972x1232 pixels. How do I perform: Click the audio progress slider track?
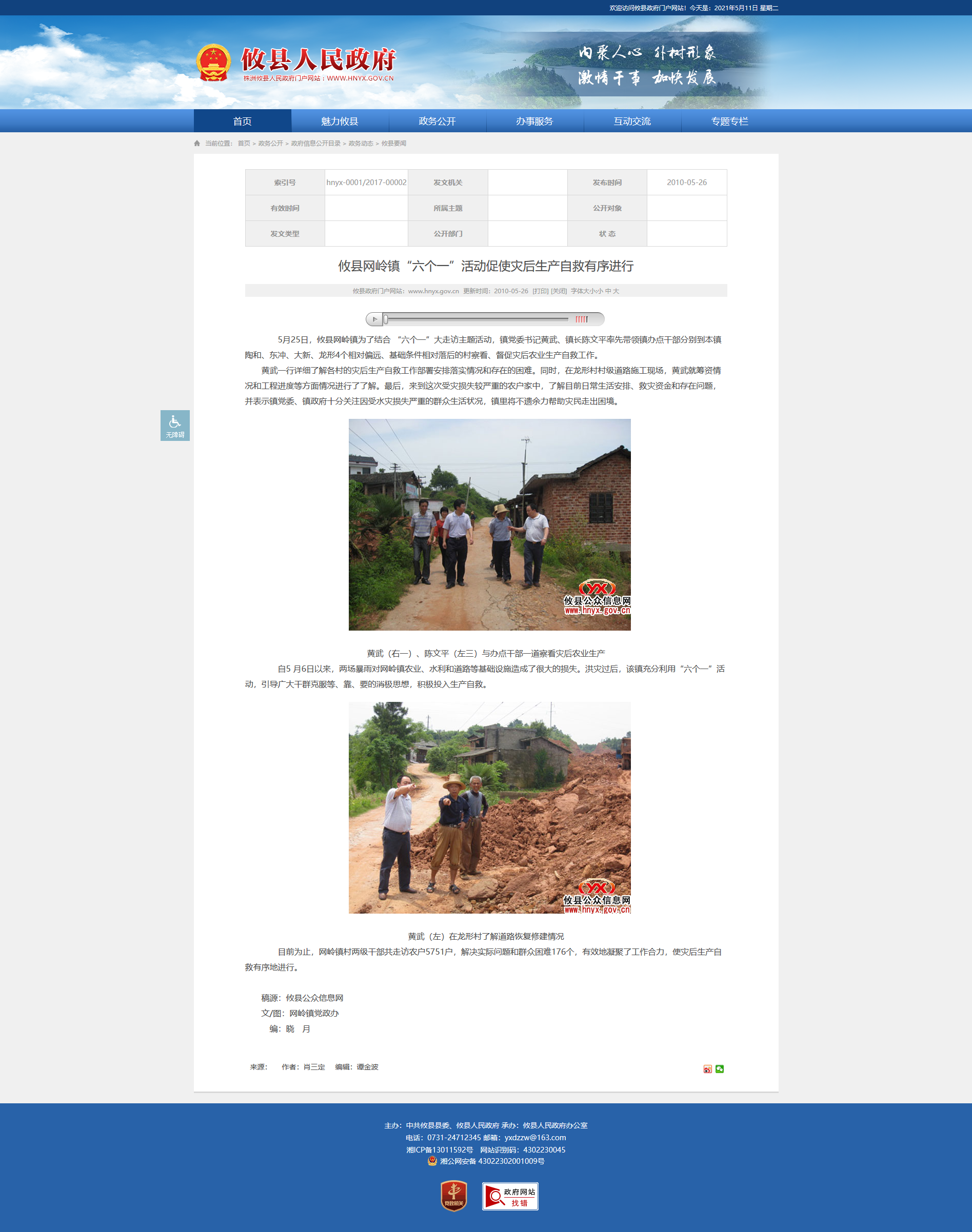point(477,319)
